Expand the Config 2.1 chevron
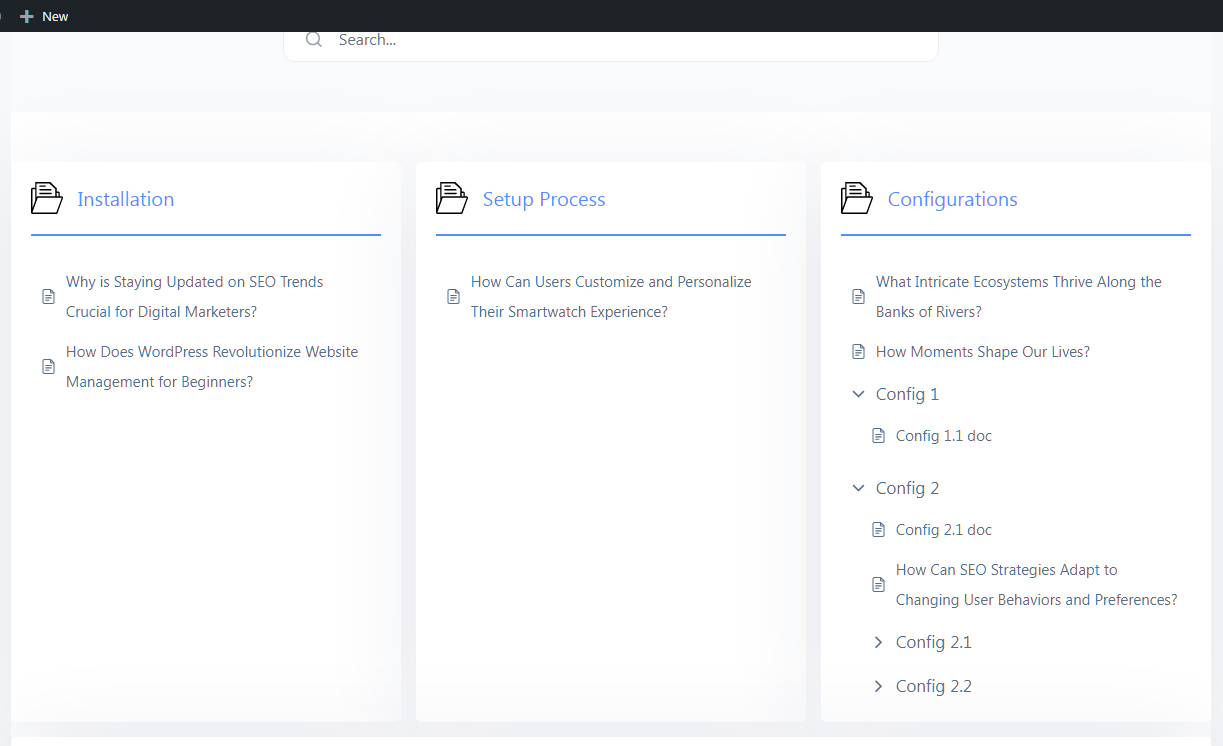 878,642
